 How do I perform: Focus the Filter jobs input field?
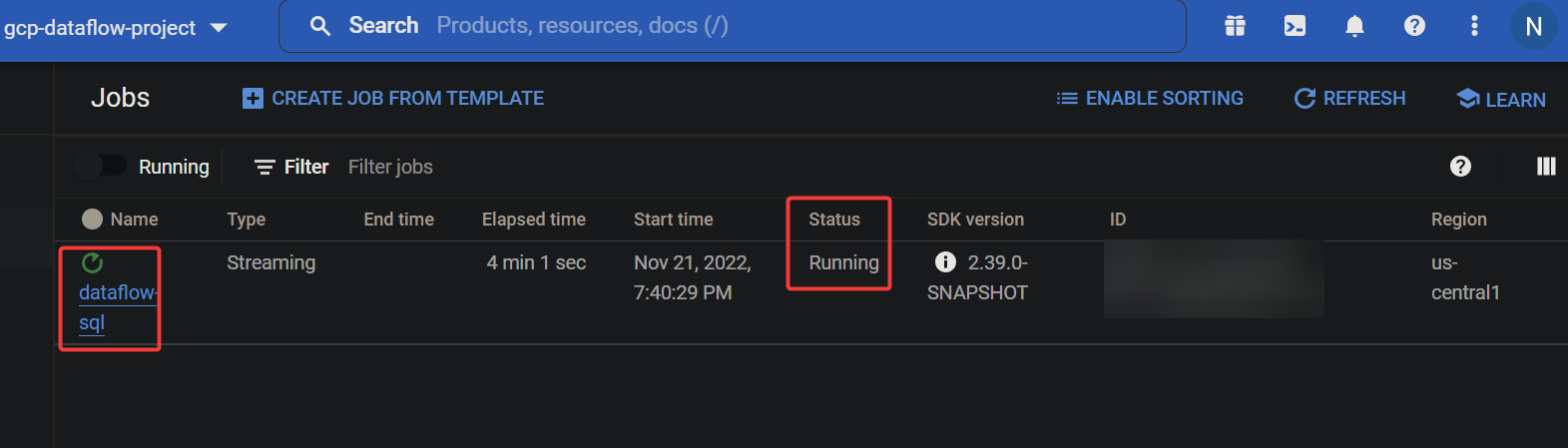click(x=390, y=167)
